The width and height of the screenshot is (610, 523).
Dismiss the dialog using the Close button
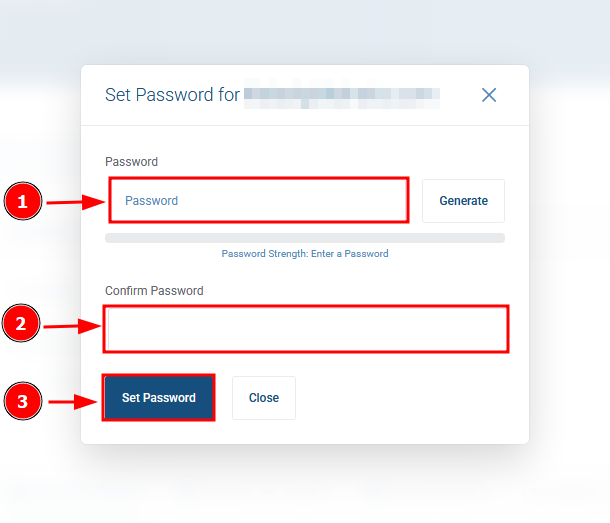[264, 398]
